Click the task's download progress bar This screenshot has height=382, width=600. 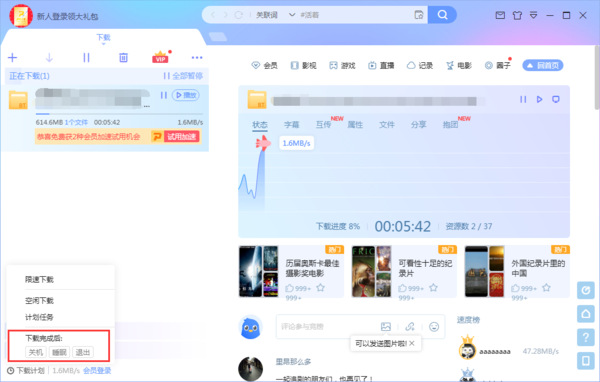click(119, 114)
